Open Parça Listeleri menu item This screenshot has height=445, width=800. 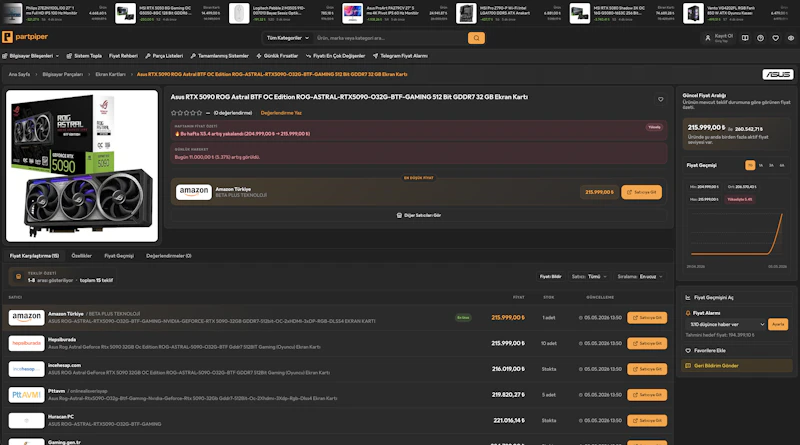pyautogui.click(x=164, y=56)
